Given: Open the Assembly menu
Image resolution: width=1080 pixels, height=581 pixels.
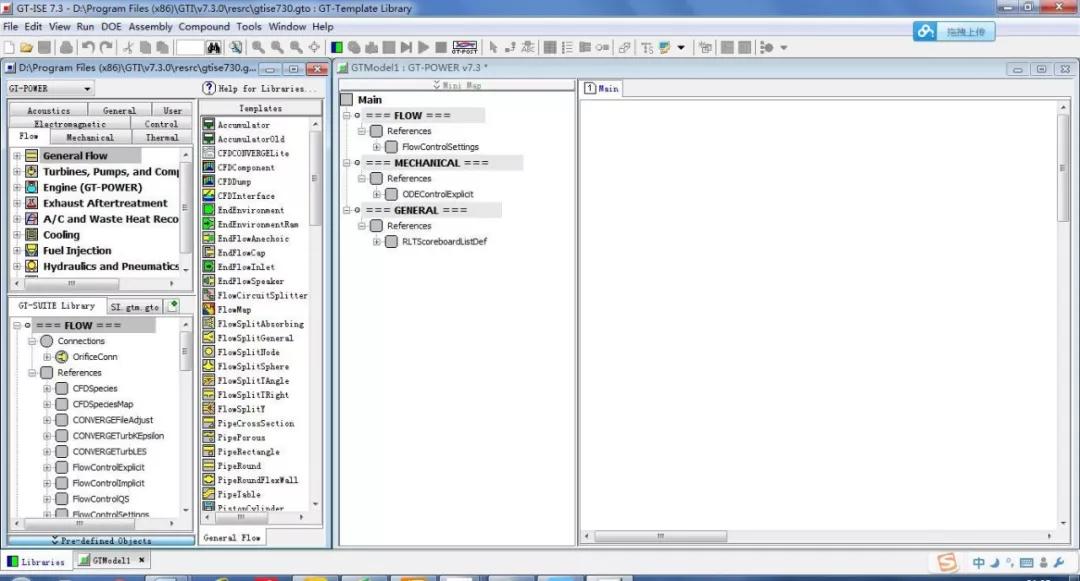Looking at the screenshot, I should (x=150, y=27).
